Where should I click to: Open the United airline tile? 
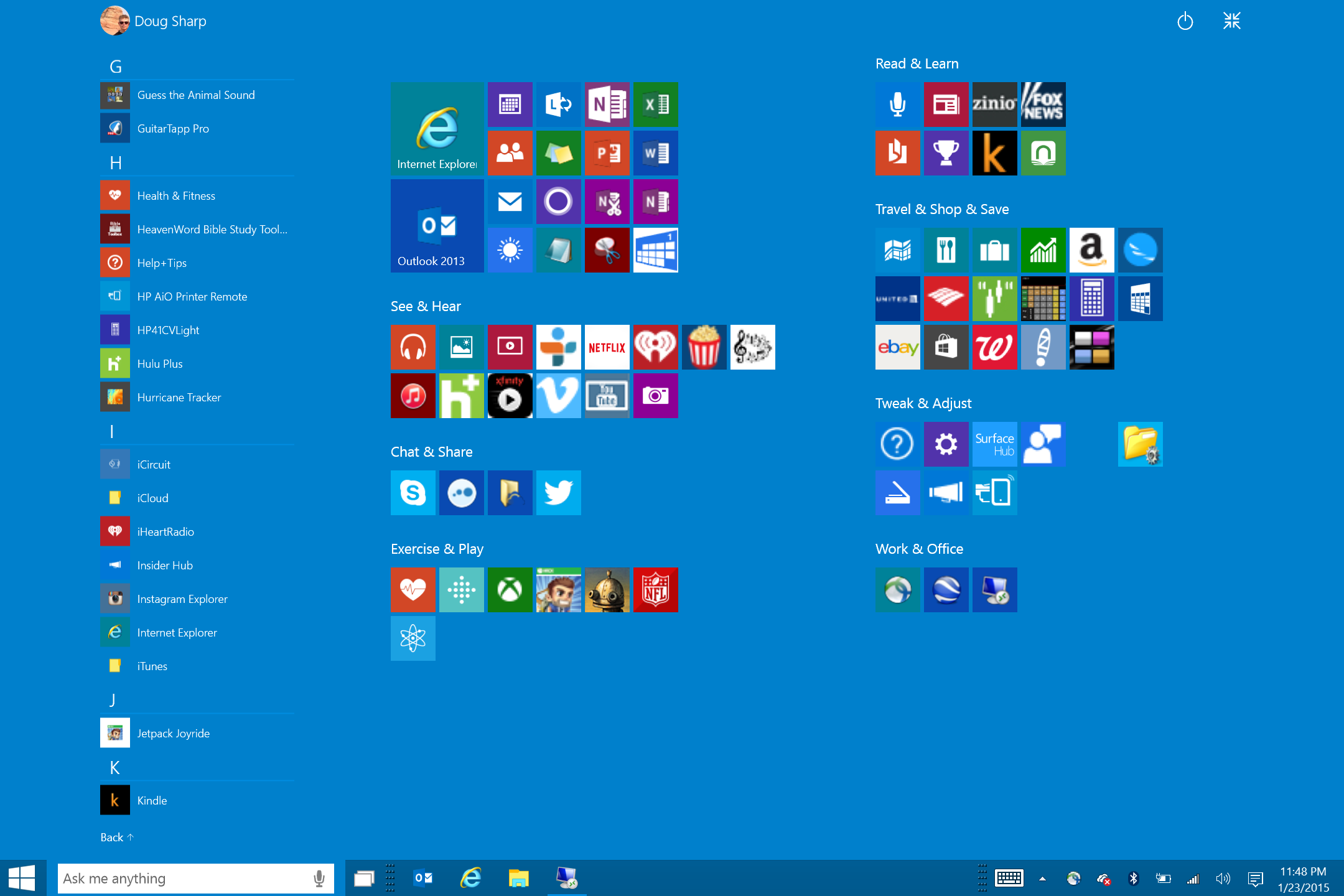(x=898, y=299)
